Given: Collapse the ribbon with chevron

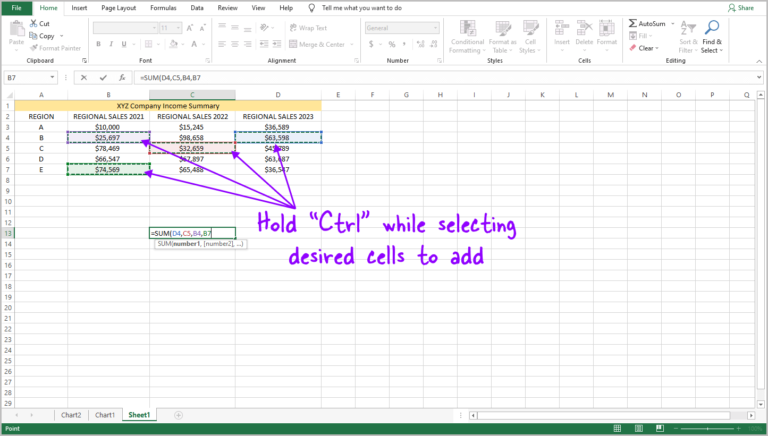Looking at the screenshot, I should pyautogui.click(x=759, y=61).
